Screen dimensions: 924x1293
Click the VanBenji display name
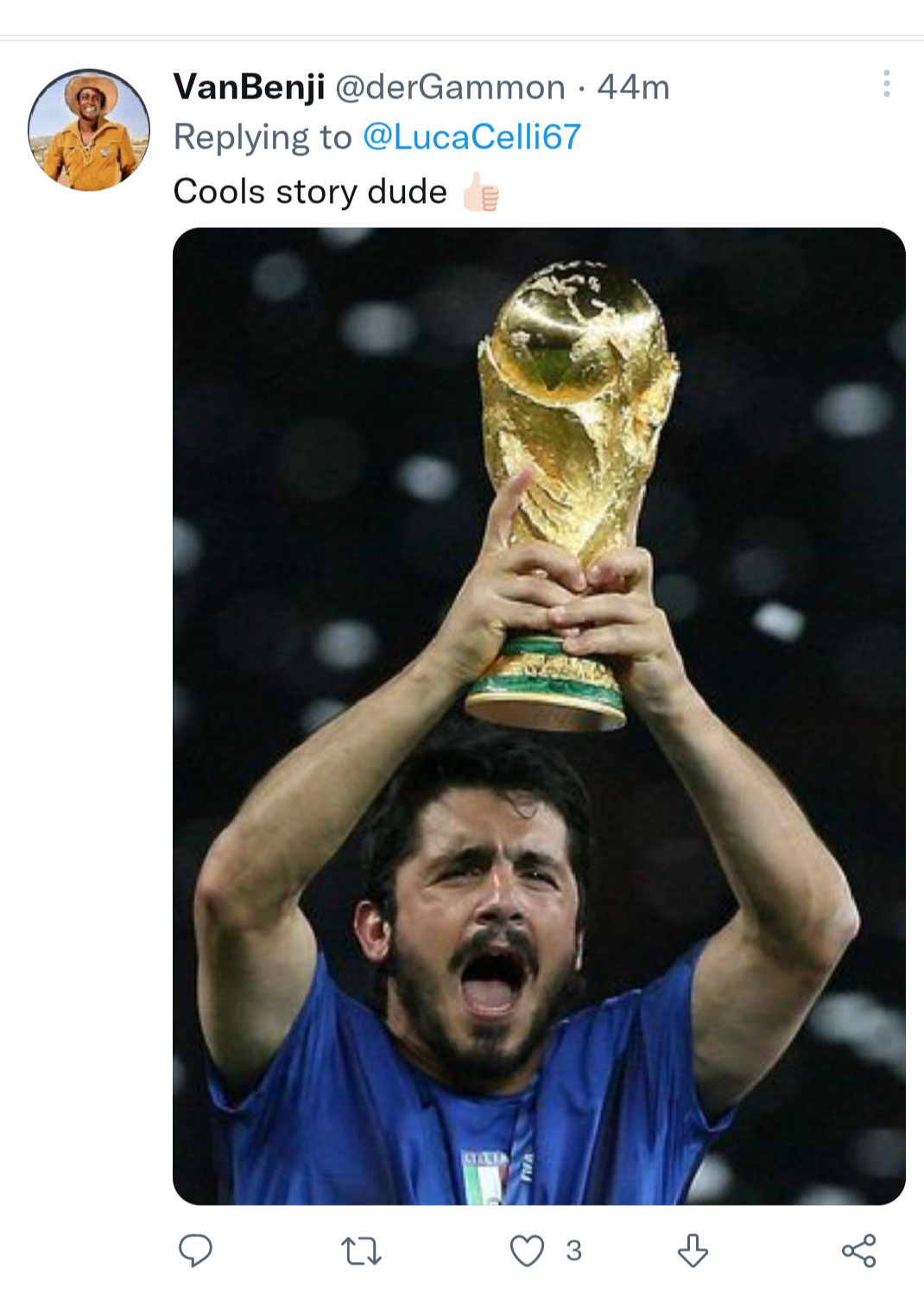pos(249,87)
